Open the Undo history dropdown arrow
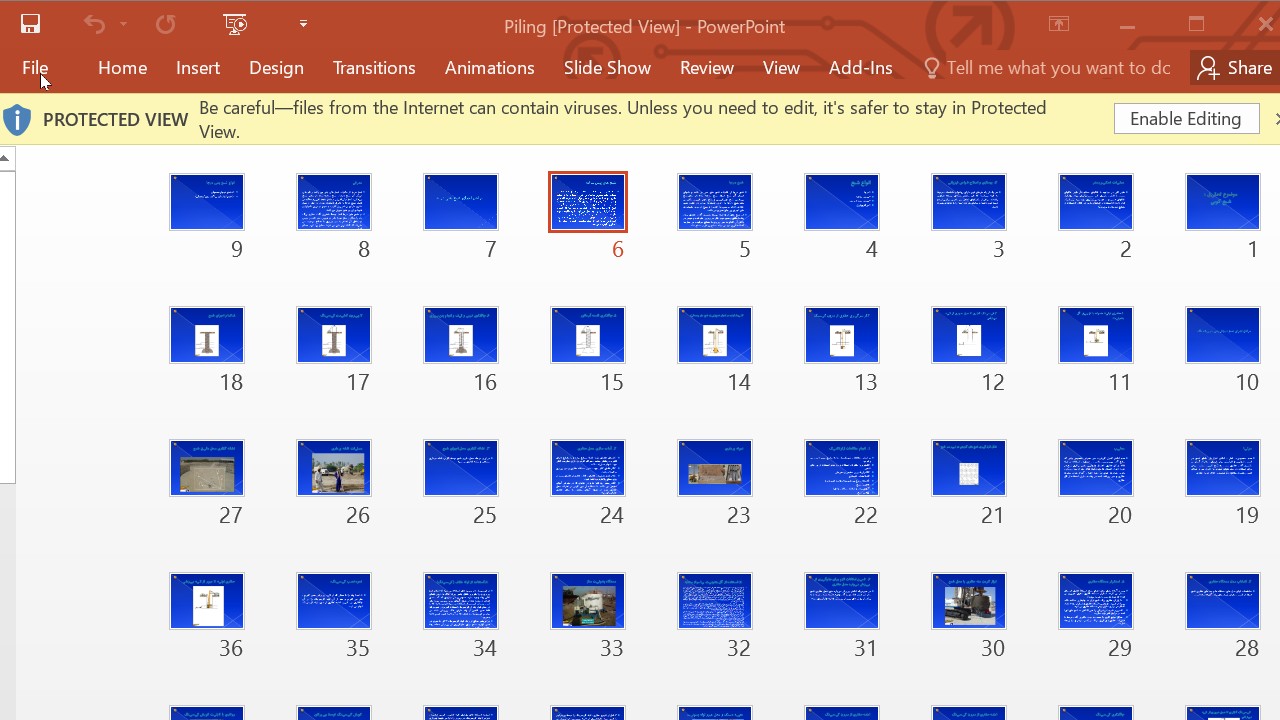The height and width of the screenshot is (720, 1280). tap(123, 25)
